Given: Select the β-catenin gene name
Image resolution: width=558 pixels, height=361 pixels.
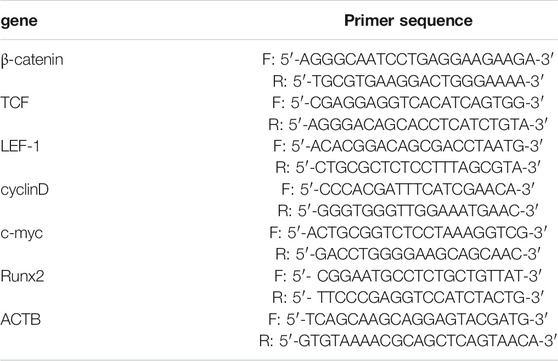Looking at the screenshot, I should pyautogui.click(x=32, y=59).
